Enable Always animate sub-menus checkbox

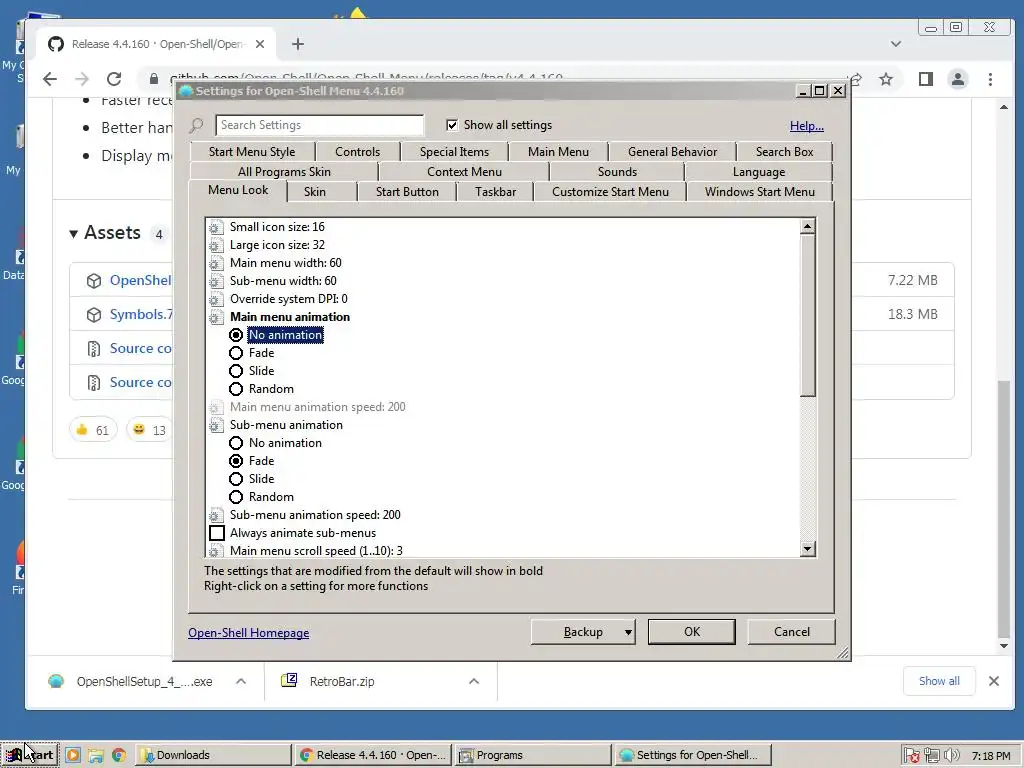click(217, 533)
